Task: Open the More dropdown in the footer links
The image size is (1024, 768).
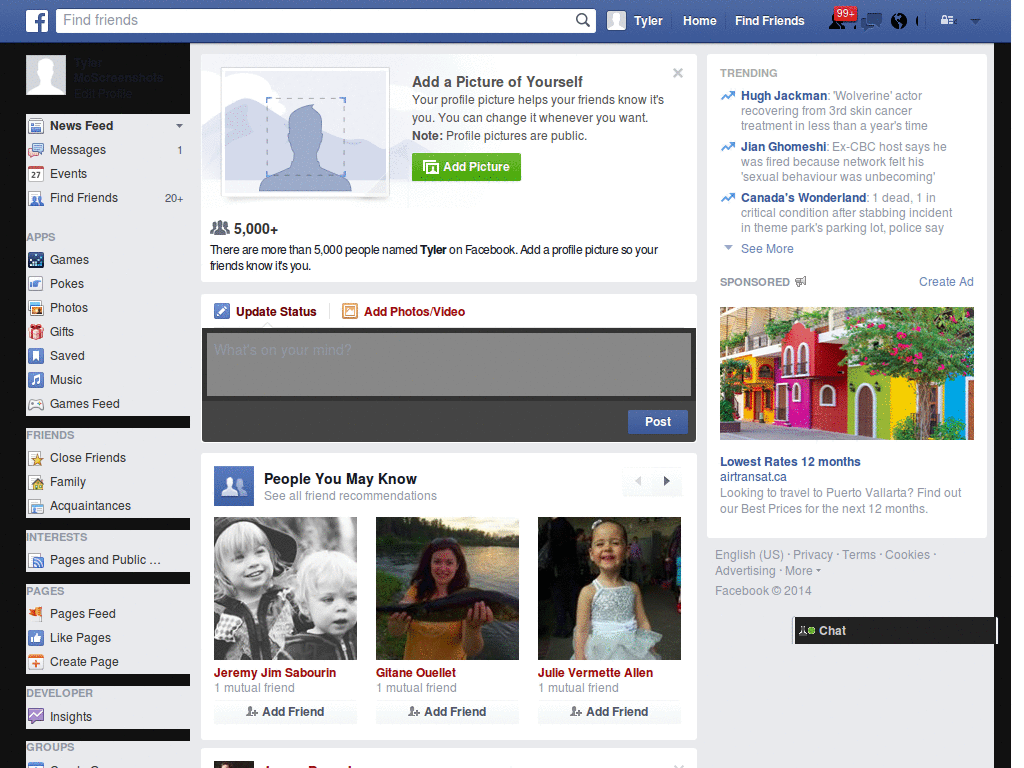Action: (799, 570)
